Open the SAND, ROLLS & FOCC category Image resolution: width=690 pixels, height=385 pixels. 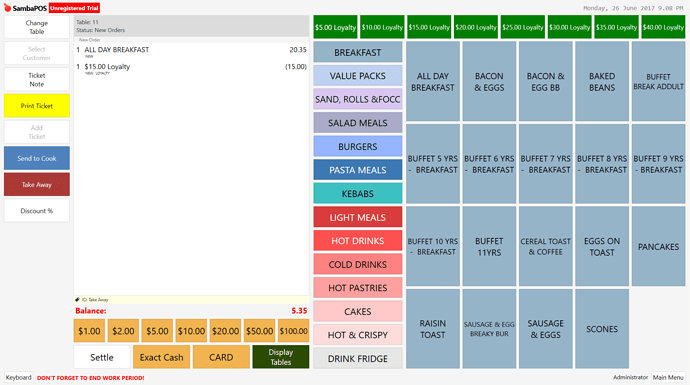358,99
